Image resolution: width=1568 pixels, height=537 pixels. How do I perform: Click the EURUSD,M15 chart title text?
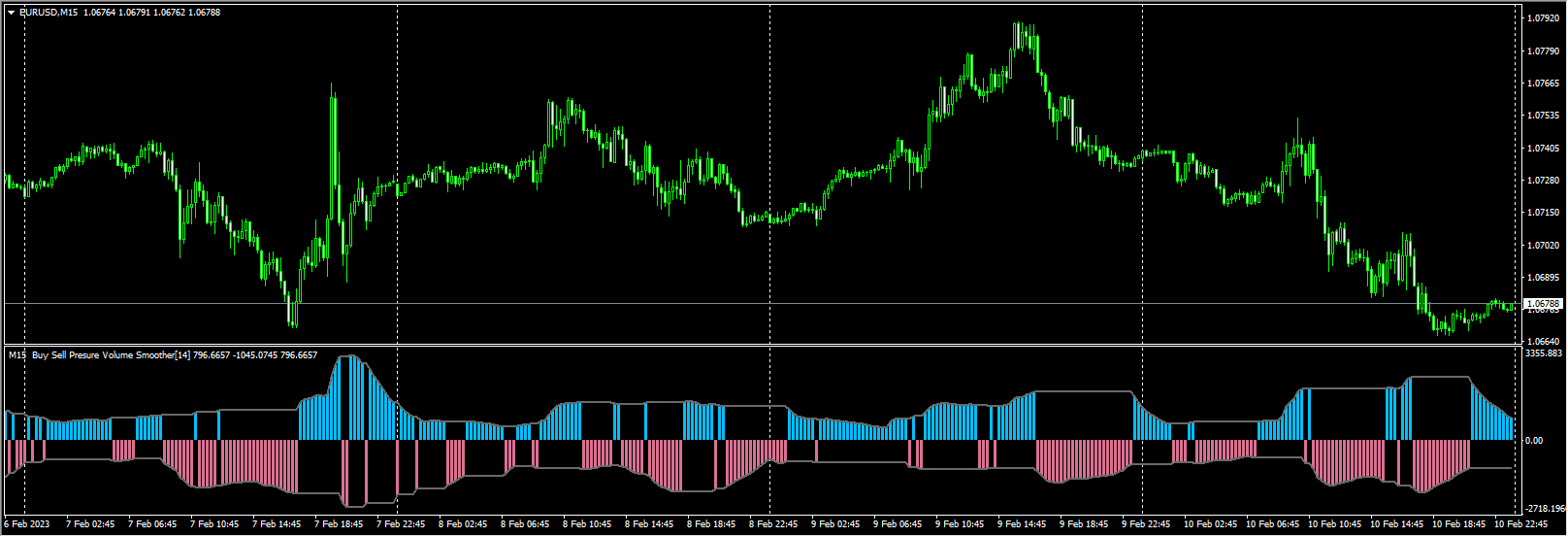tap(49, 12)
